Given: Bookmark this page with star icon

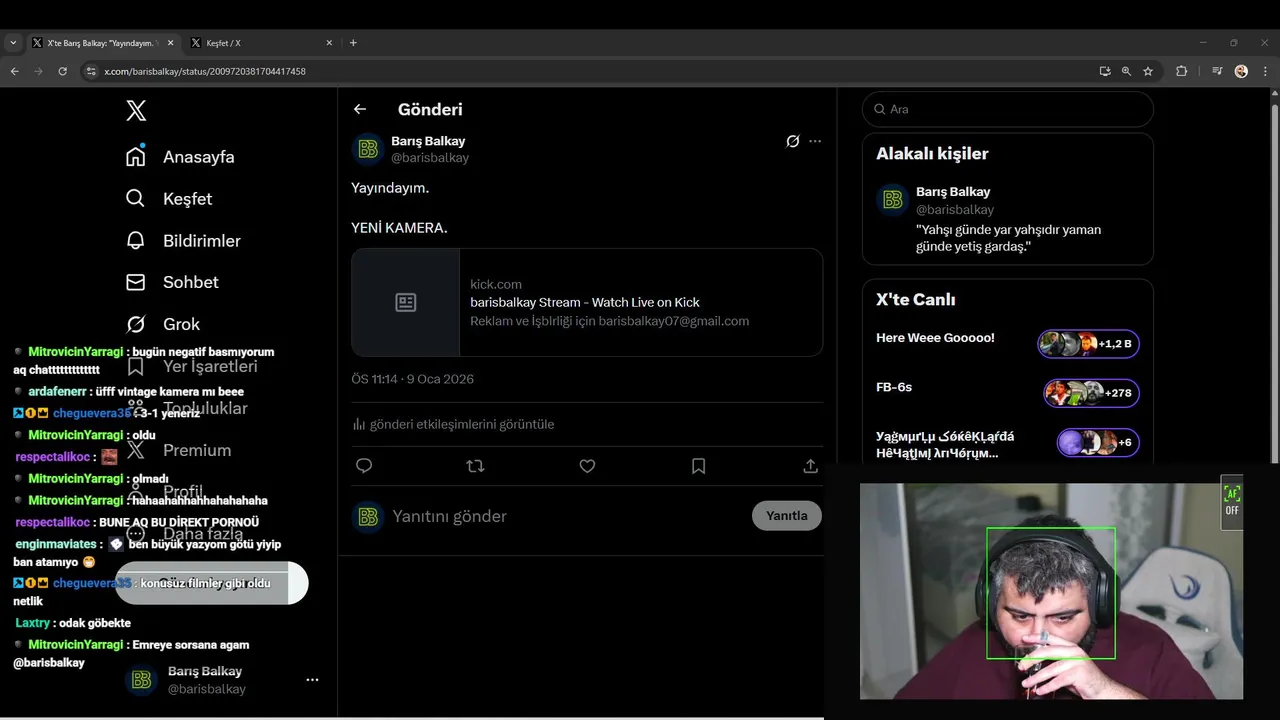Looking at the screenshot, I should [x=1148, y=71].
